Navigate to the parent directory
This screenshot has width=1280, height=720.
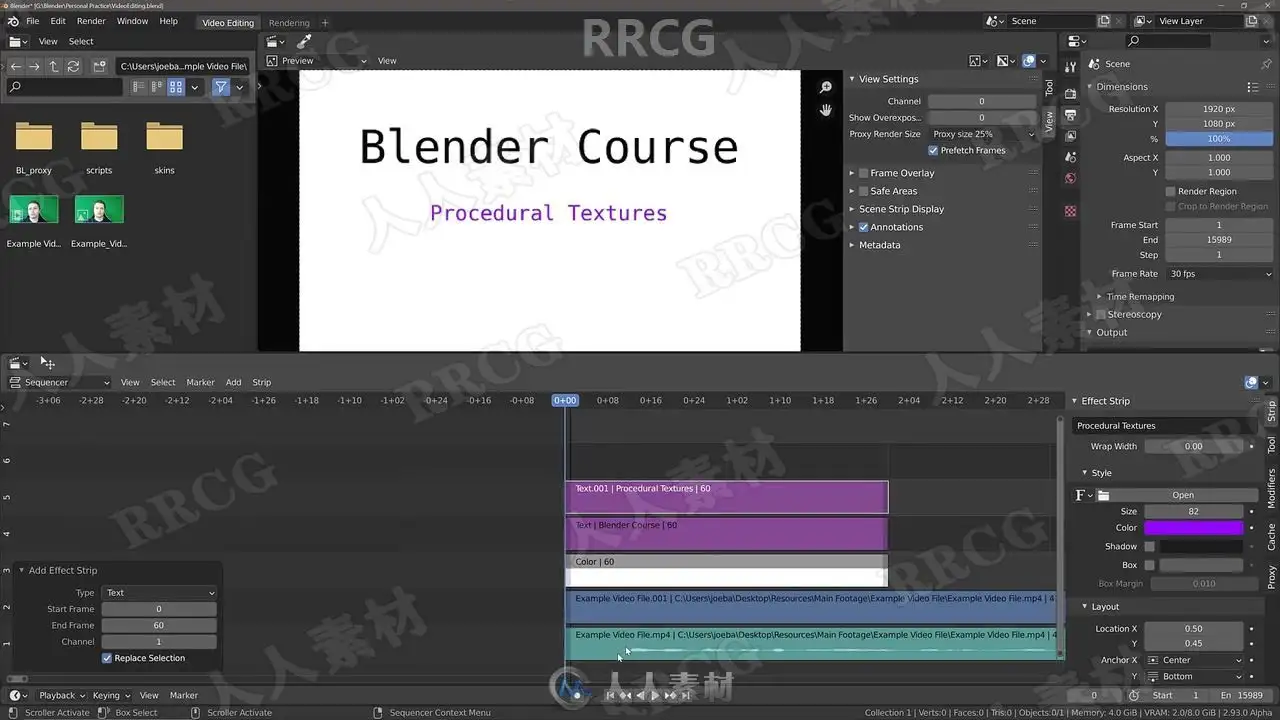pos(54,66)
